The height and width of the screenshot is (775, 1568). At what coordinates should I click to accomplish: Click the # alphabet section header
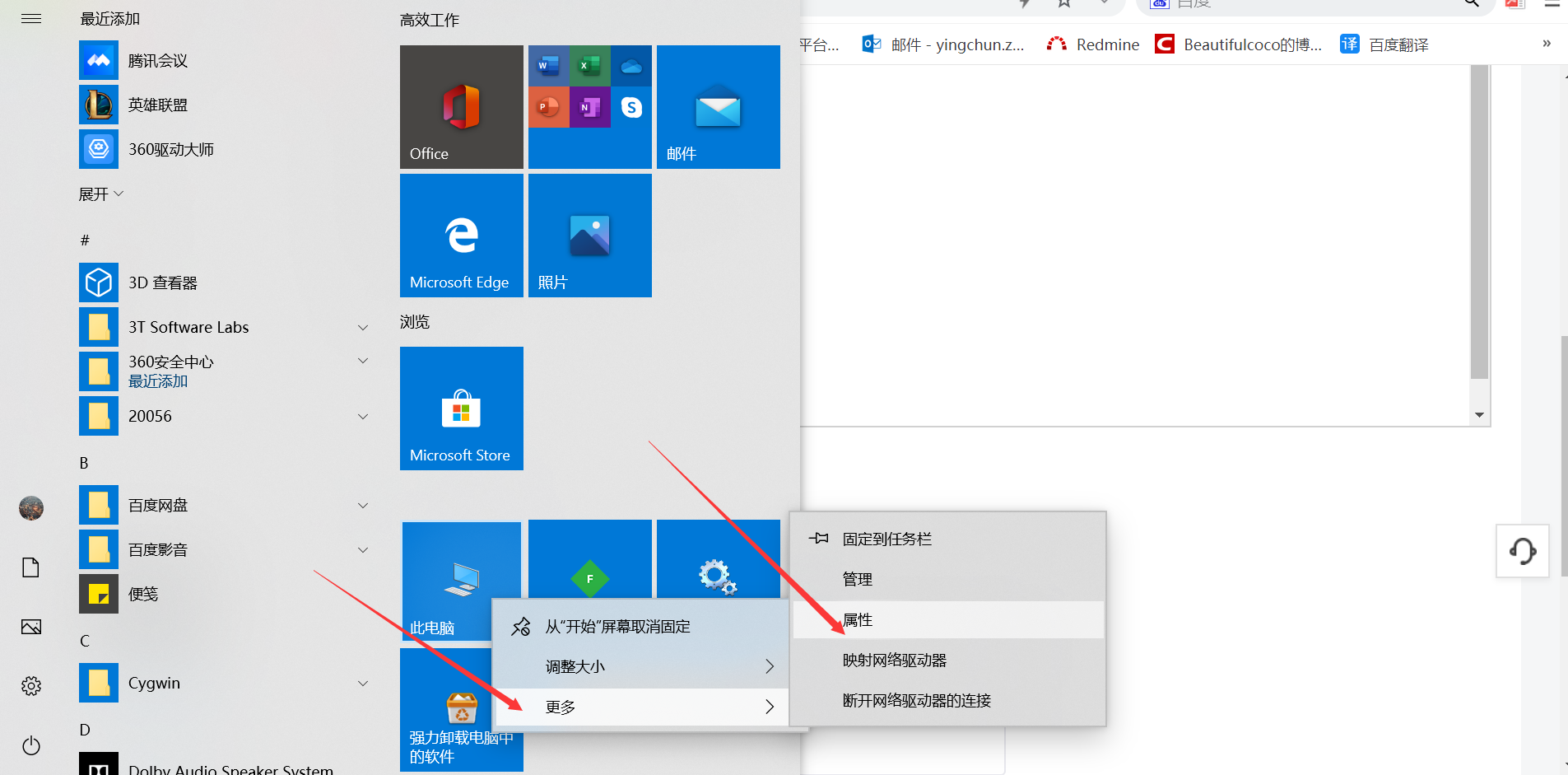[x=85, y=240]
